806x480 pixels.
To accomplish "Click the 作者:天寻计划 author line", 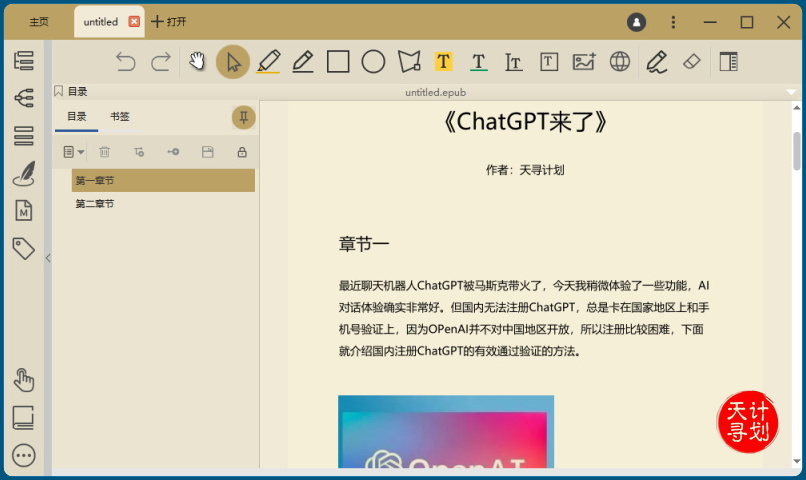I will click(525, 170).
